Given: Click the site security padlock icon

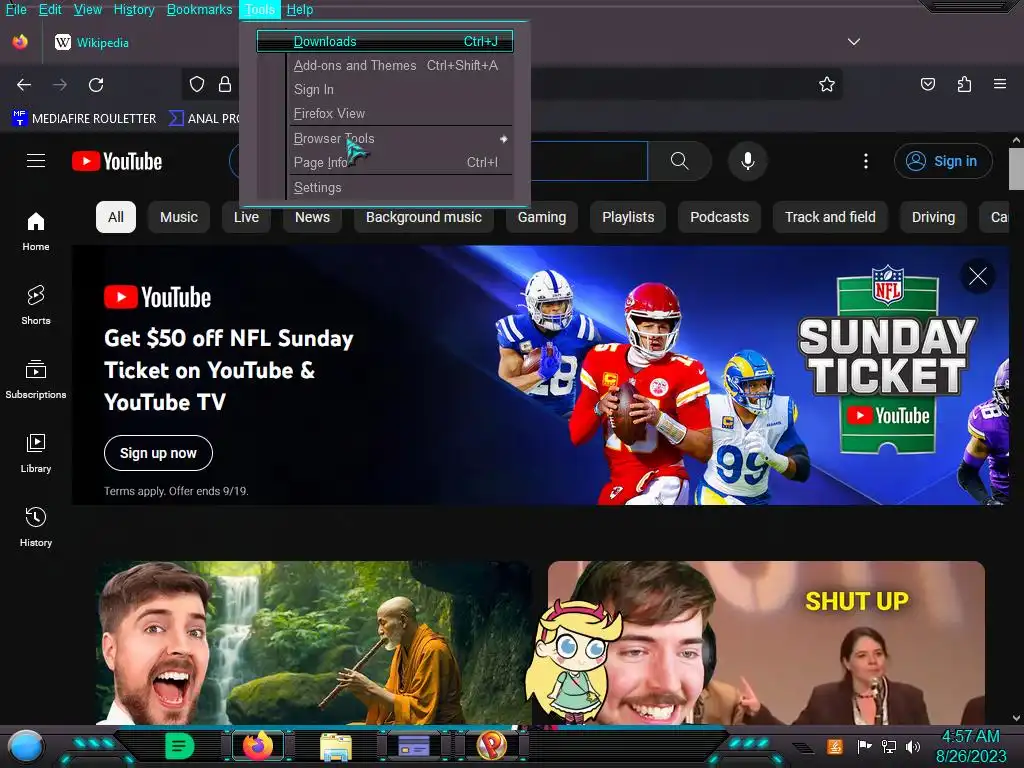Looking at the screenshot, I should pyautogui.click(x=225, y=84).
